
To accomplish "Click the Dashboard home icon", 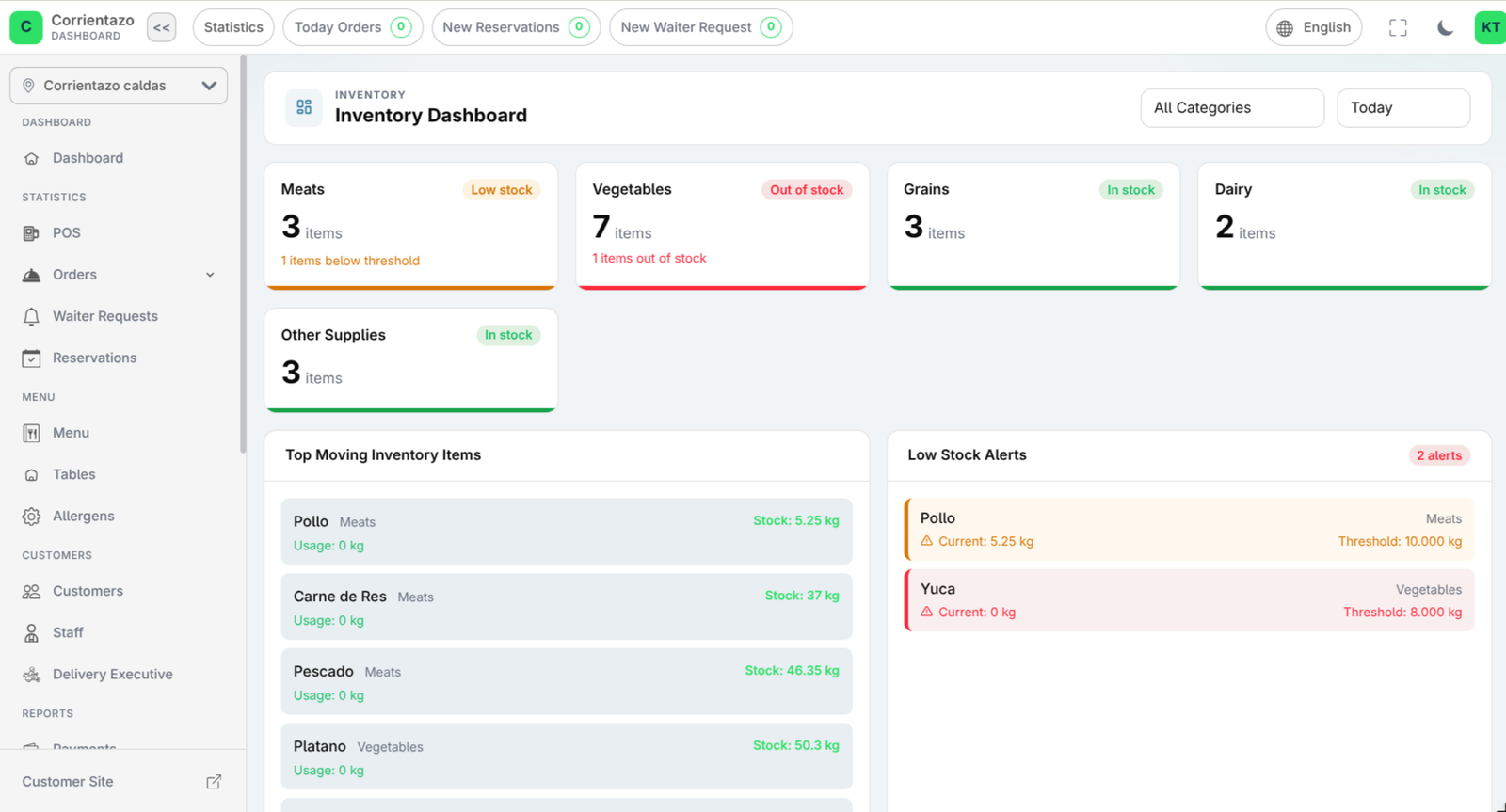I will [x=31, y=158].
